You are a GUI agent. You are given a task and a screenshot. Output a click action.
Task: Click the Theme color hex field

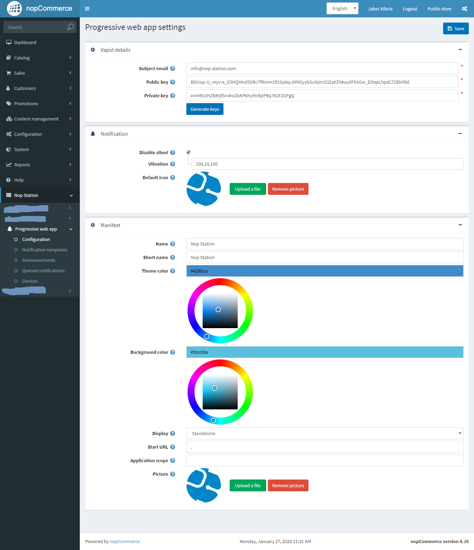(x=325, y=271)
